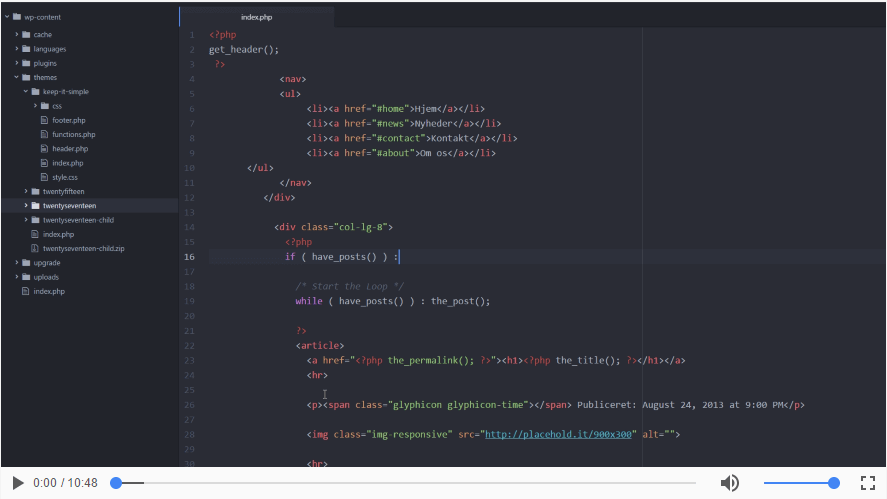Play the video
887x499 pixels.
coord(18,483)
